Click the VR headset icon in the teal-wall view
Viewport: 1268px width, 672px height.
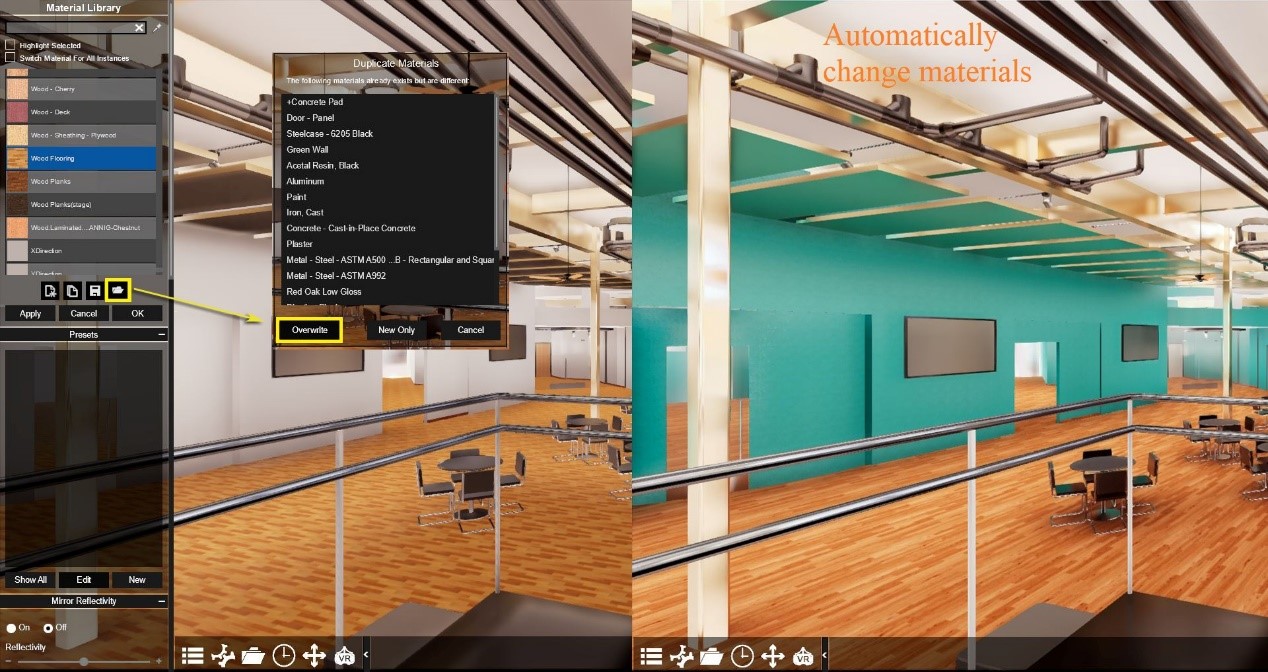coord(803,655)
